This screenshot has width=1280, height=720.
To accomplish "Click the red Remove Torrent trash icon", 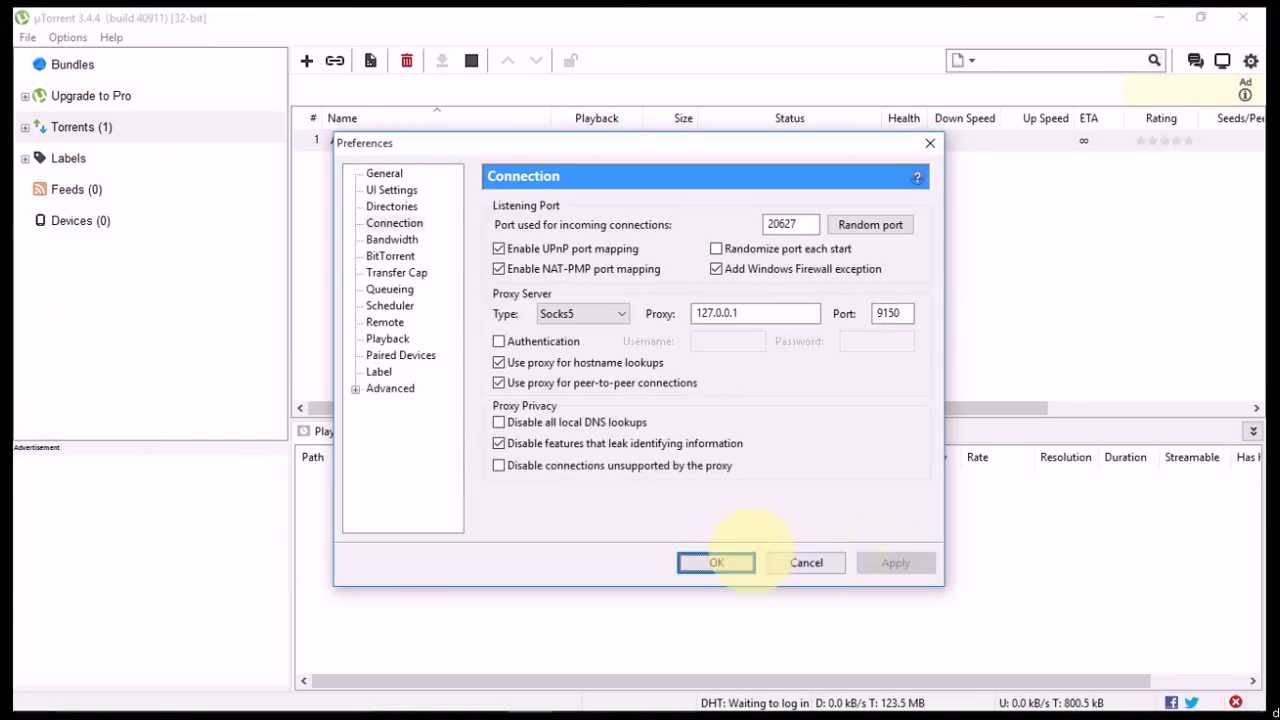I will coord(407,61).
